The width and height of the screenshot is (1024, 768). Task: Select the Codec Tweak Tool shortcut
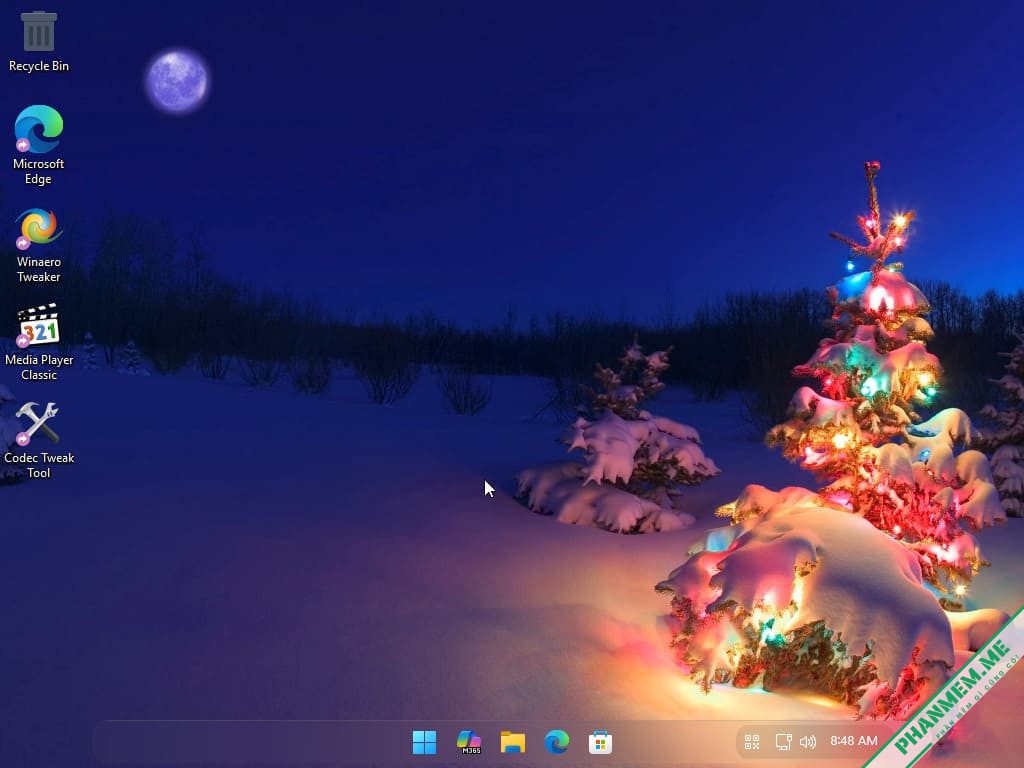39,440
